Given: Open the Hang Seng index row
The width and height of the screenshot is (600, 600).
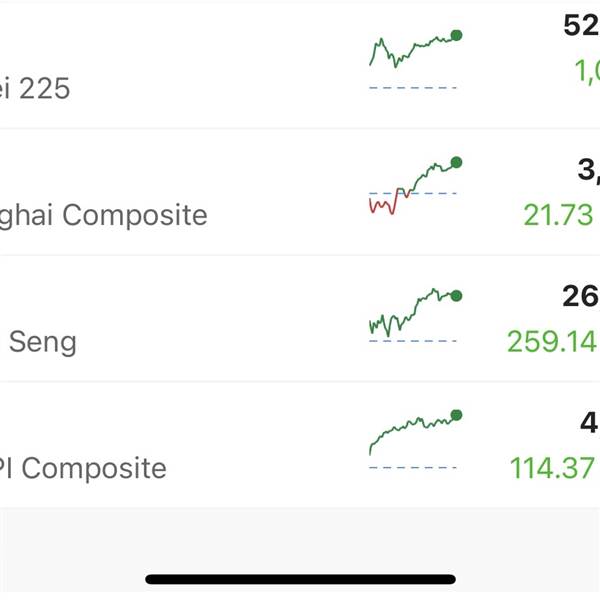Looking at the screenshot, I should point(300,318).
